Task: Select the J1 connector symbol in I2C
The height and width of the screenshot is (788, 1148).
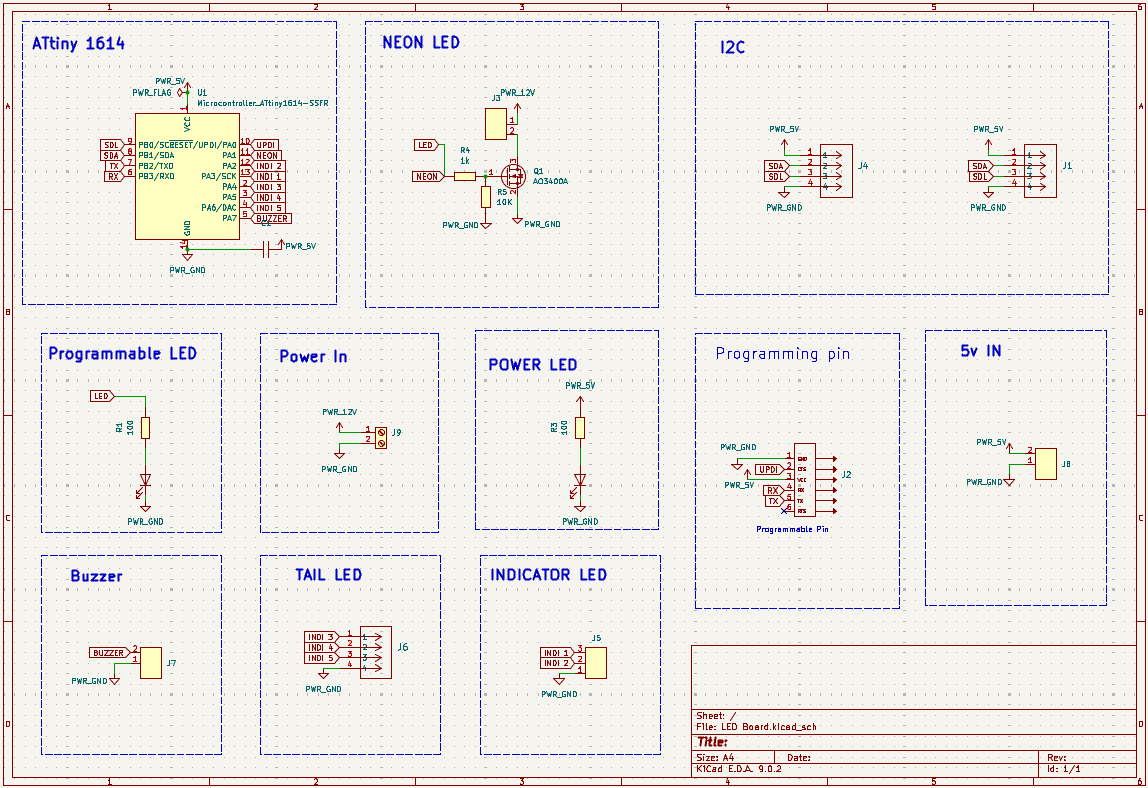Action: 1040,171
